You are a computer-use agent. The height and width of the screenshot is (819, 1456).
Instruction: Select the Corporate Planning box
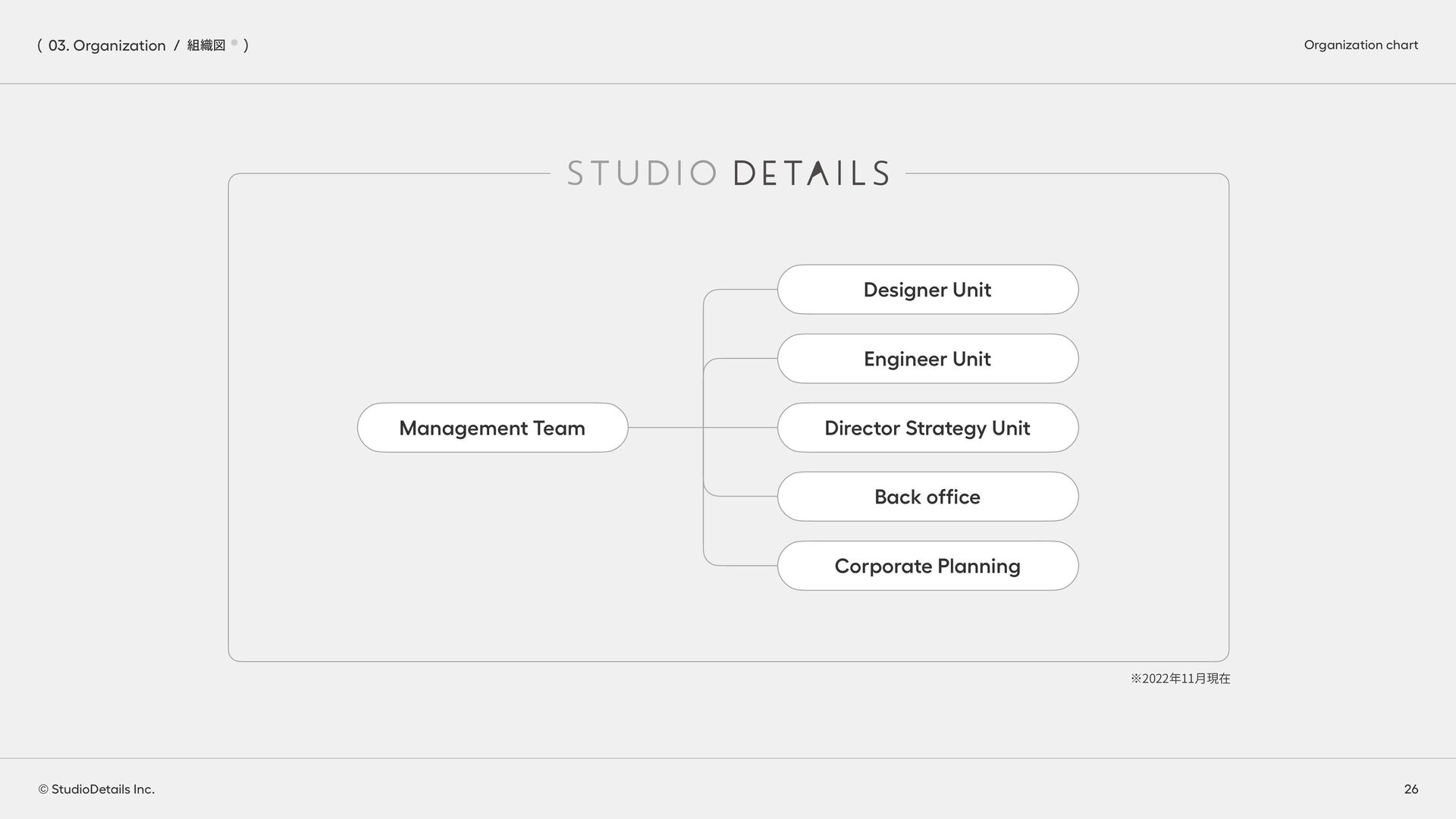927,566
